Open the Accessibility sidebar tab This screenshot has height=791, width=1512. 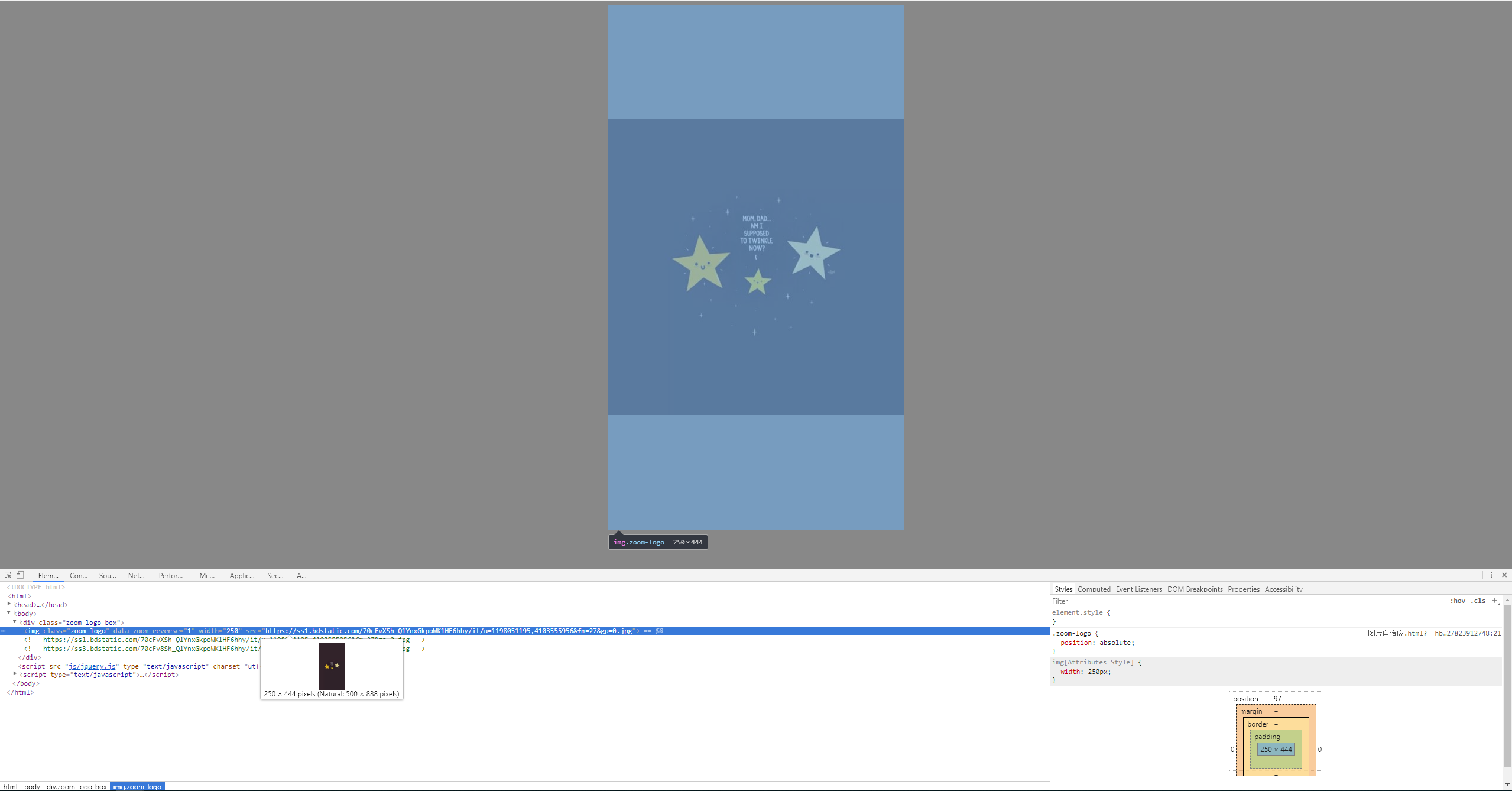(x=1283, y=589)
